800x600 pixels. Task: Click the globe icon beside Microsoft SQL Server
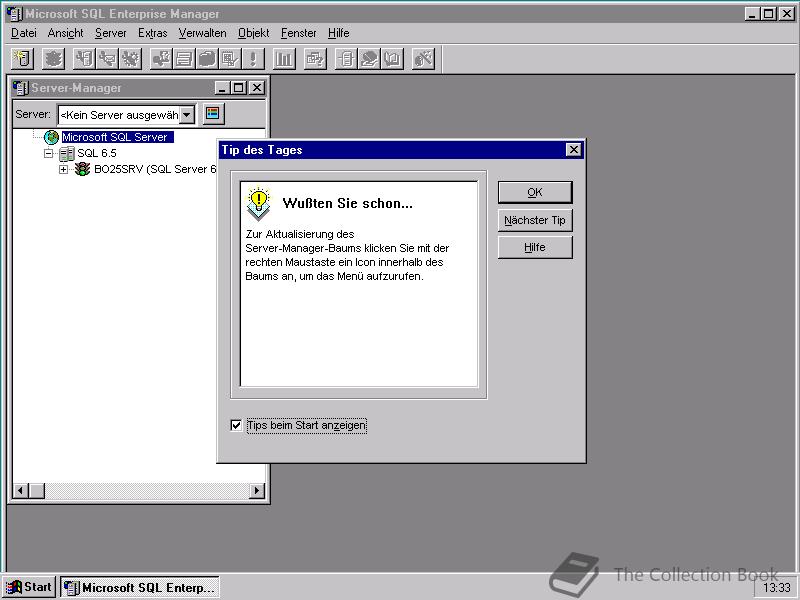pos(52,137)
